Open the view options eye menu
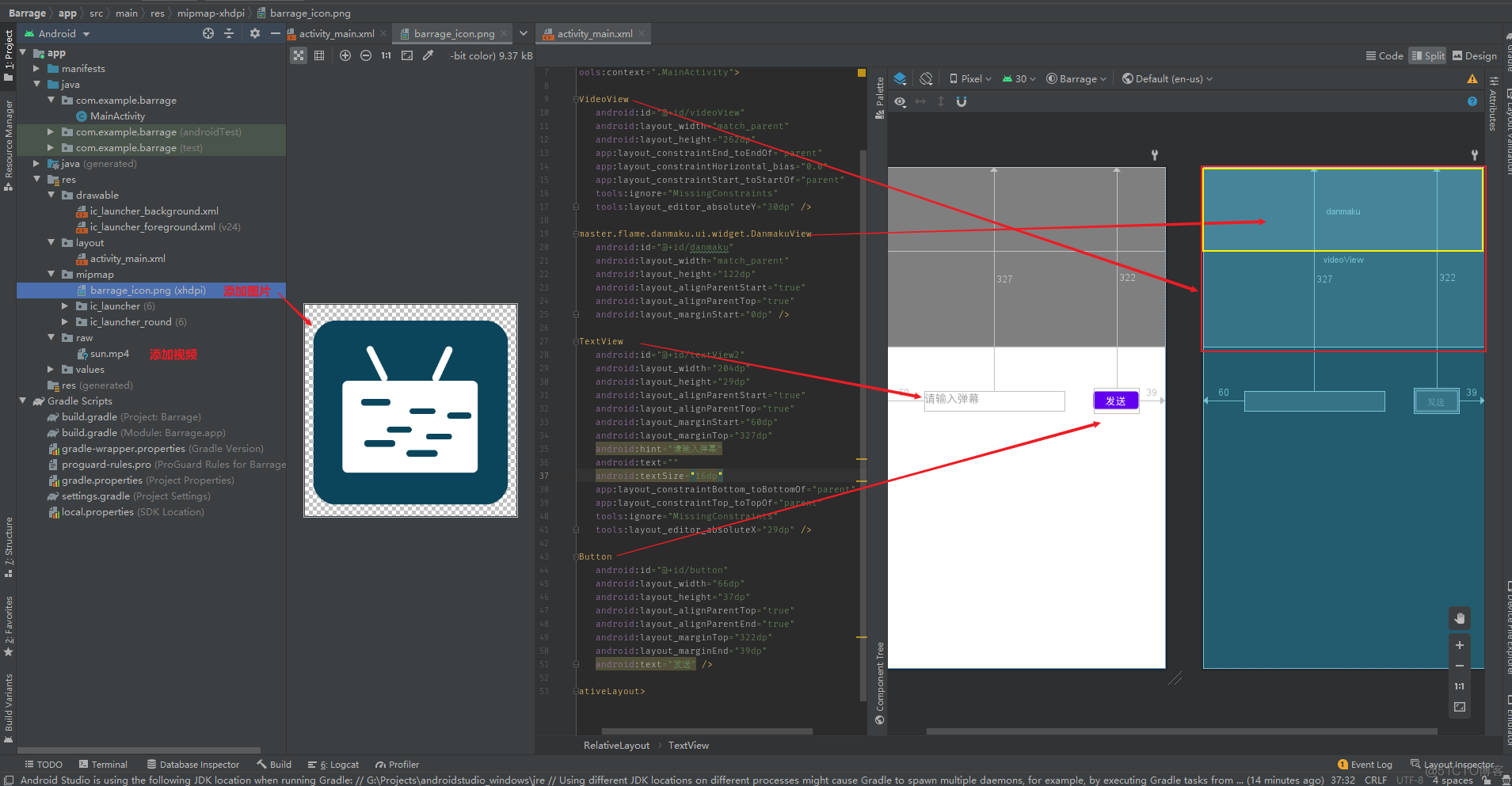Viewport: 1512px width, 786px height. (901, 101)
